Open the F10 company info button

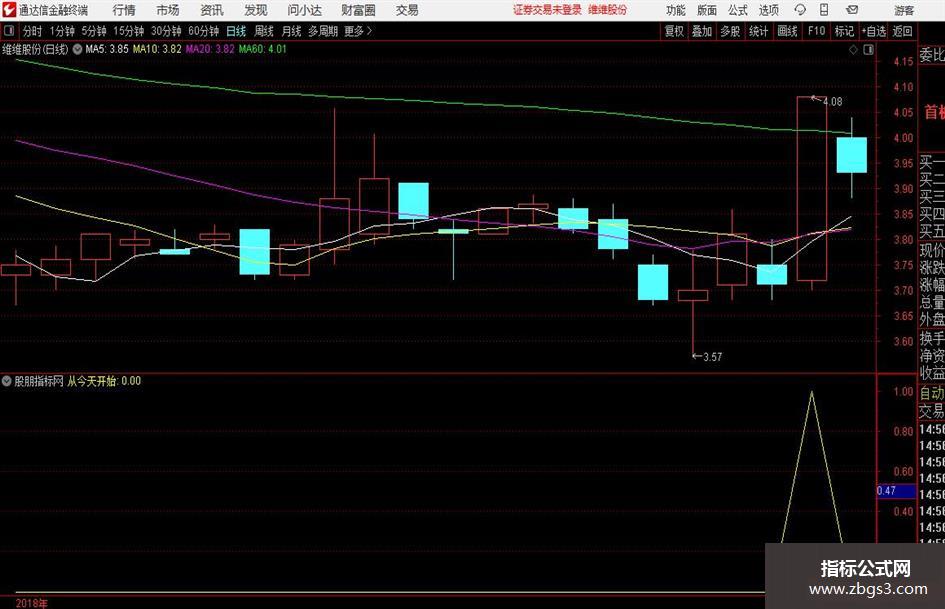(816, 31)
